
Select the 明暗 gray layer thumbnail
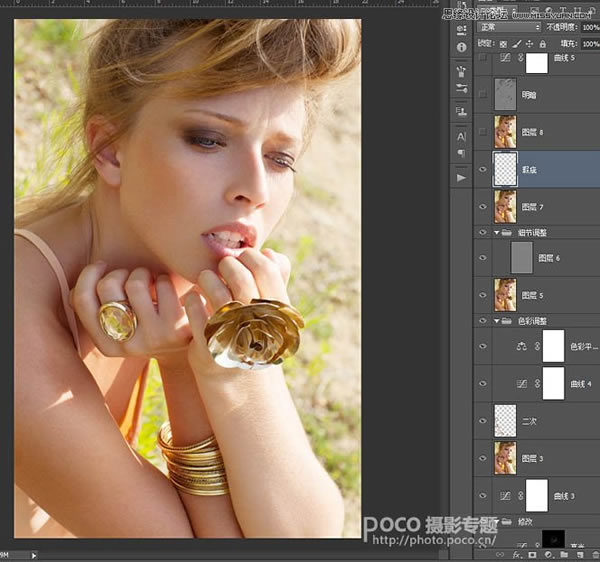505,94
